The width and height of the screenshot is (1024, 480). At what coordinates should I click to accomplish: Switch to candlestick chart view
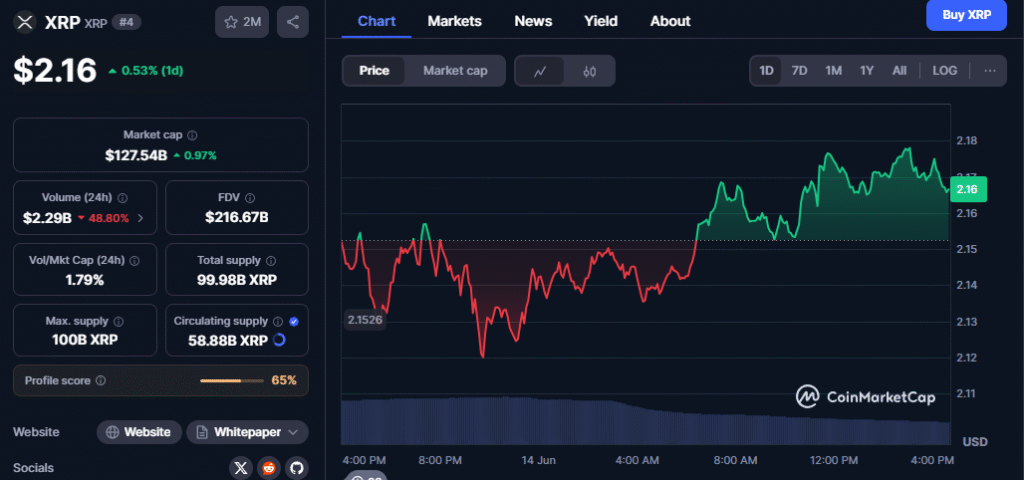click(x=589, y=71)
